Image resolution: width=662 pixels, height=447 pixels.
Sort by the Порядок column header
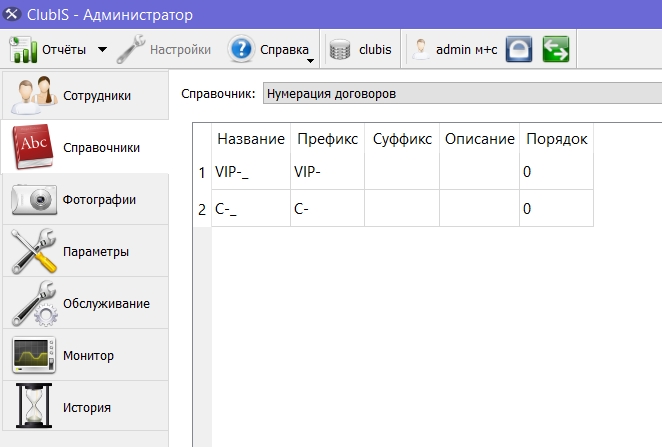click(556, 139)
